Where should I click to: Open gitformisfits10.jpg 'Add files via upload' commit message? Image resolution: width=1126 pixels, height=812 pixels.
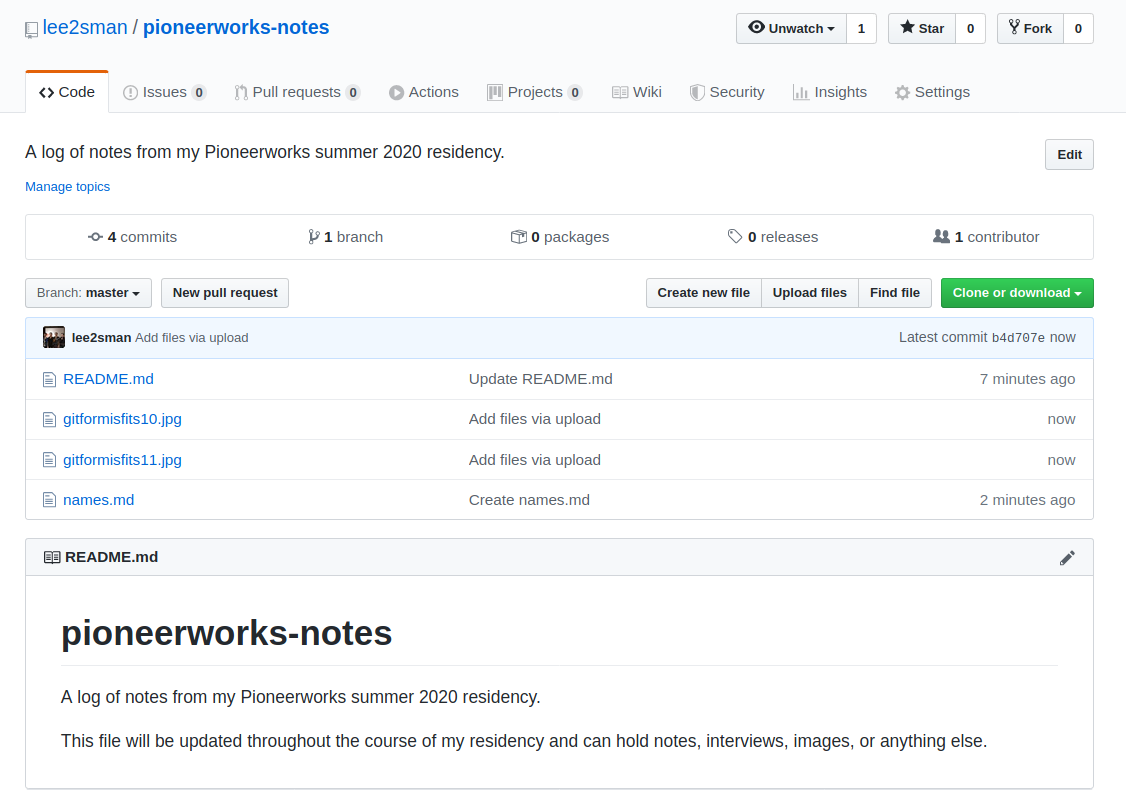(x=535, y=419)
